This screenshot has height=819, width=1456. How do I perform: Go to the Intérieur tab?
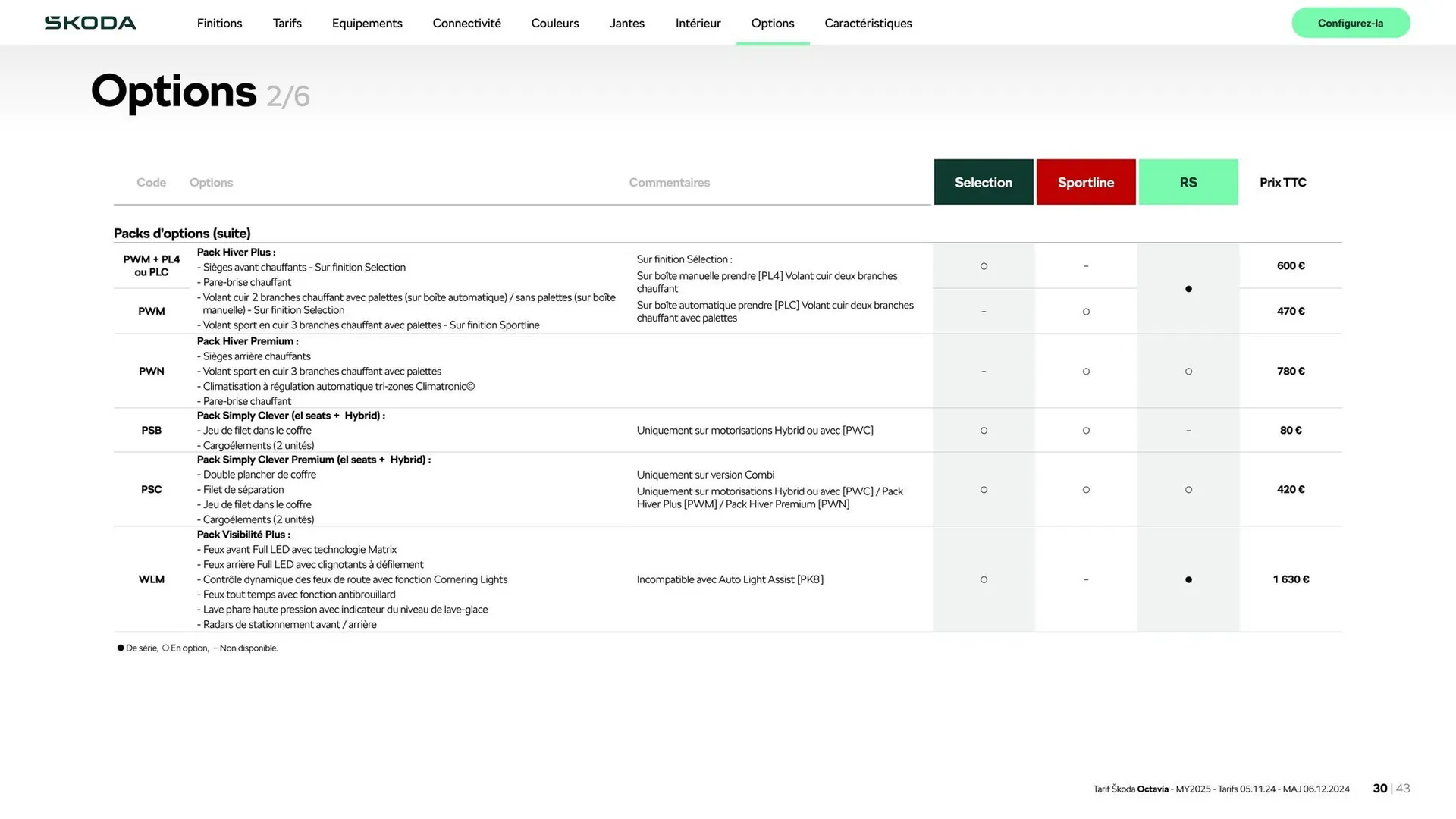[698, 24]
